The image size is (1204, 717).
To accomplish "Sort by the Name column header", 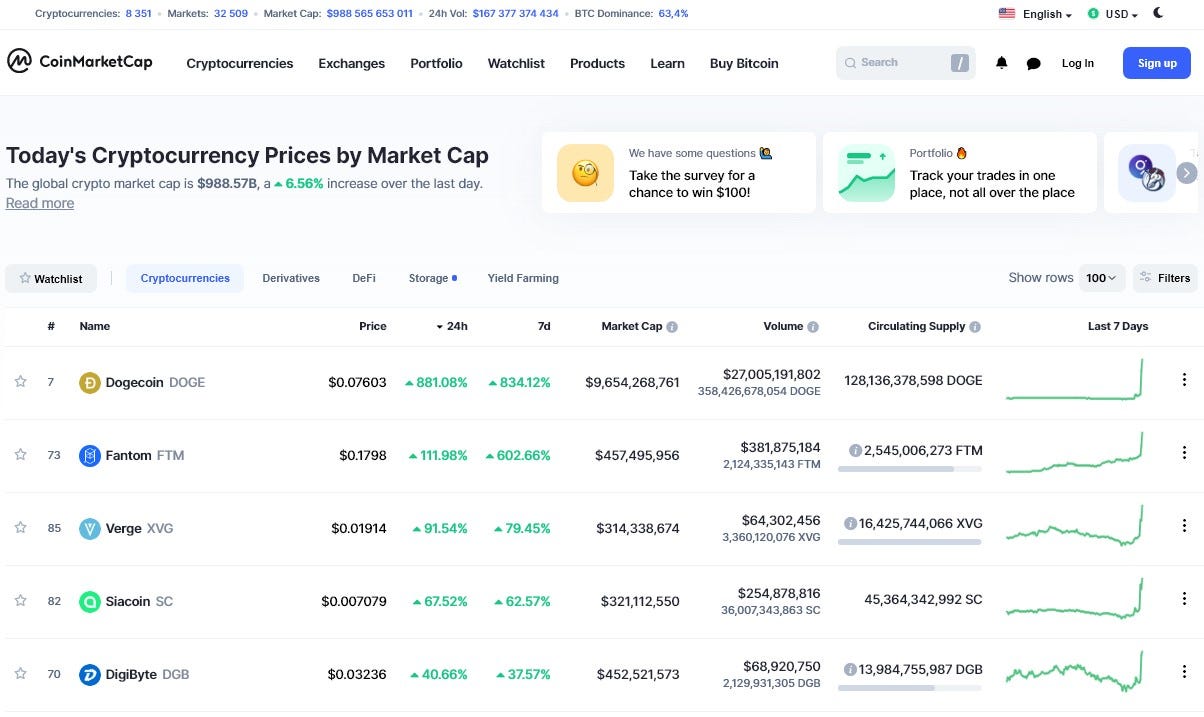I will click(95, 326).
